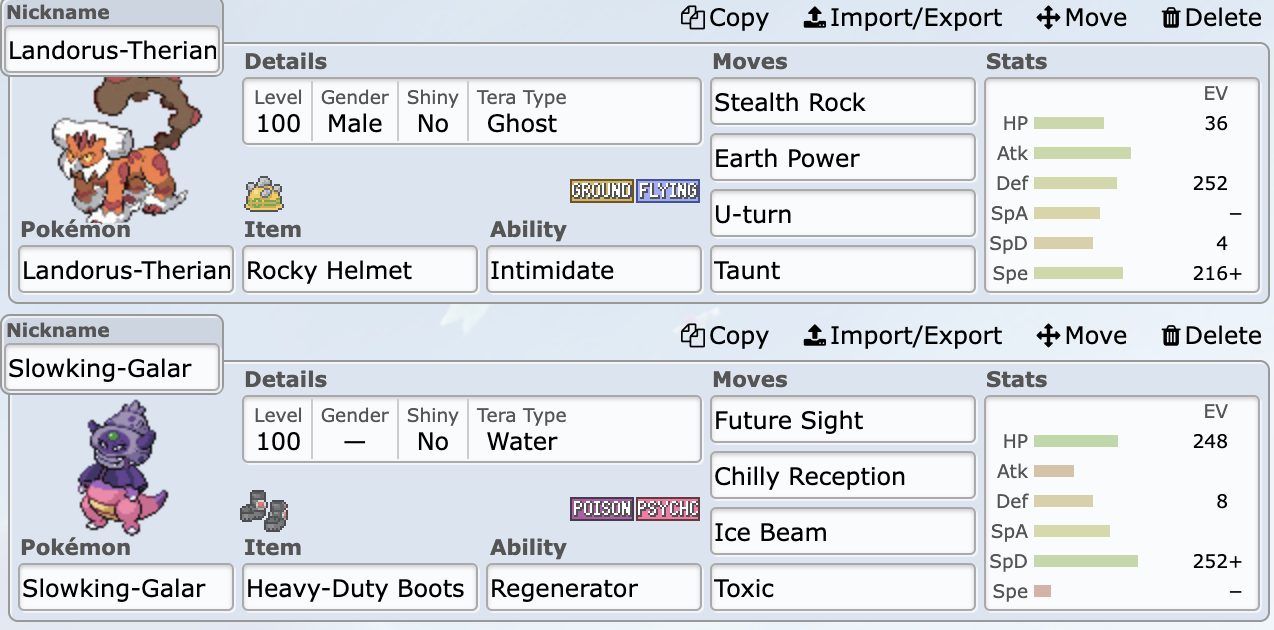Click the Psychic type badge
This screenshot has width=1274, height=630.
tap(667, 509)
